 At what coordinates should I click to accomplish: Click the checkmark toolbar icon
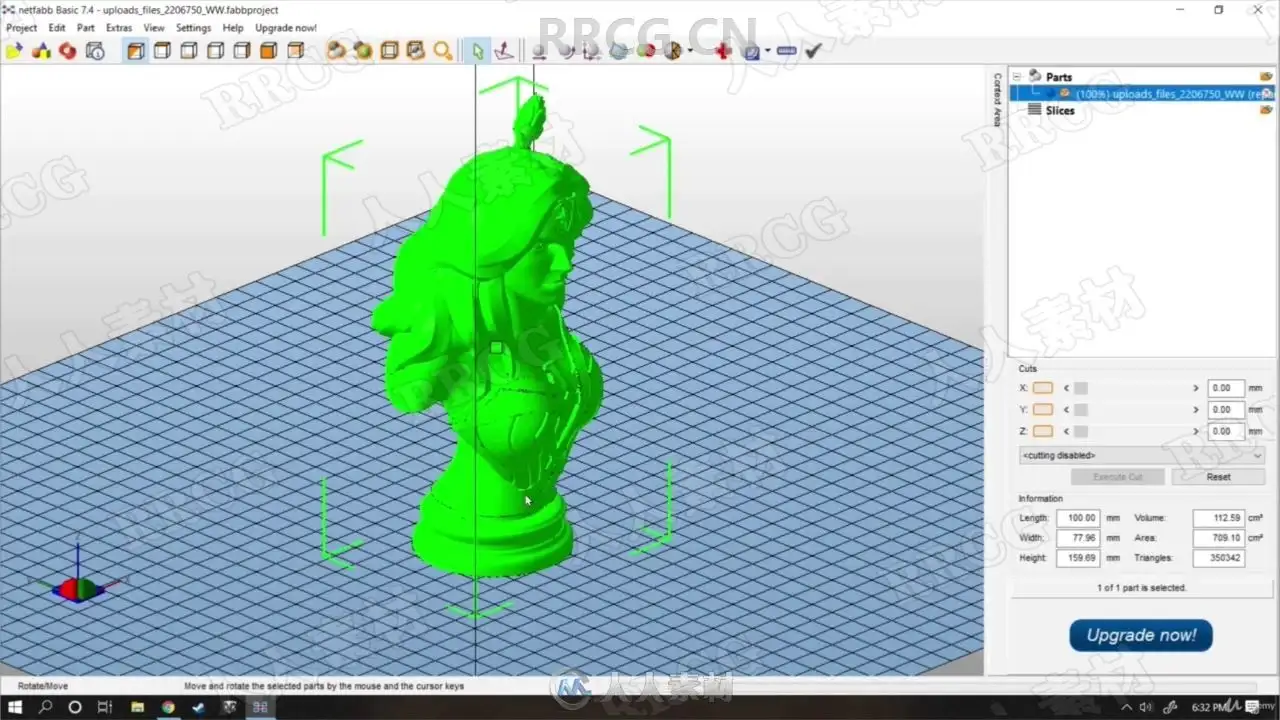tap(813, 50)
